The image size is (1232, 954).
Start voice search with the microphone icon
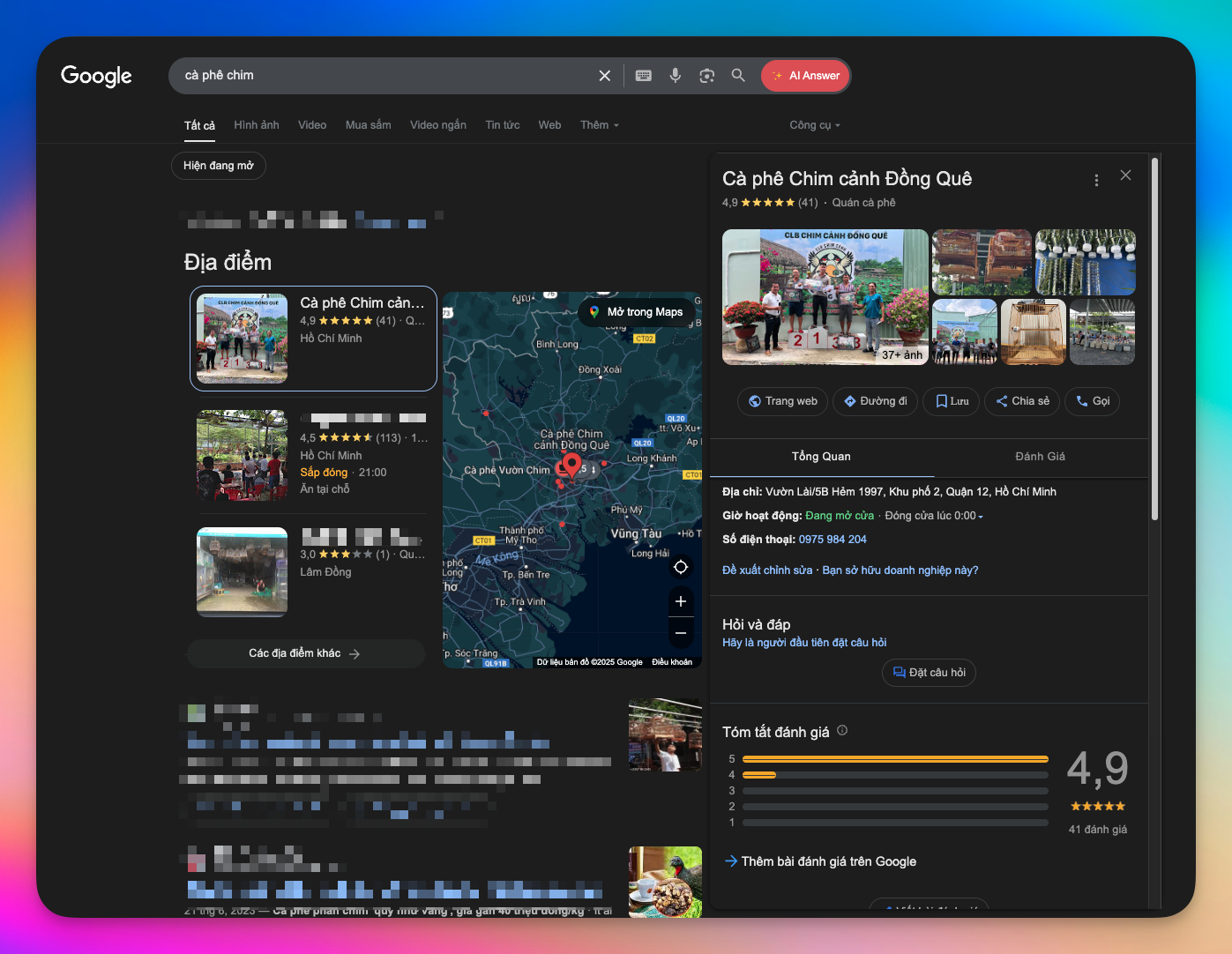(x=676, y=76)
